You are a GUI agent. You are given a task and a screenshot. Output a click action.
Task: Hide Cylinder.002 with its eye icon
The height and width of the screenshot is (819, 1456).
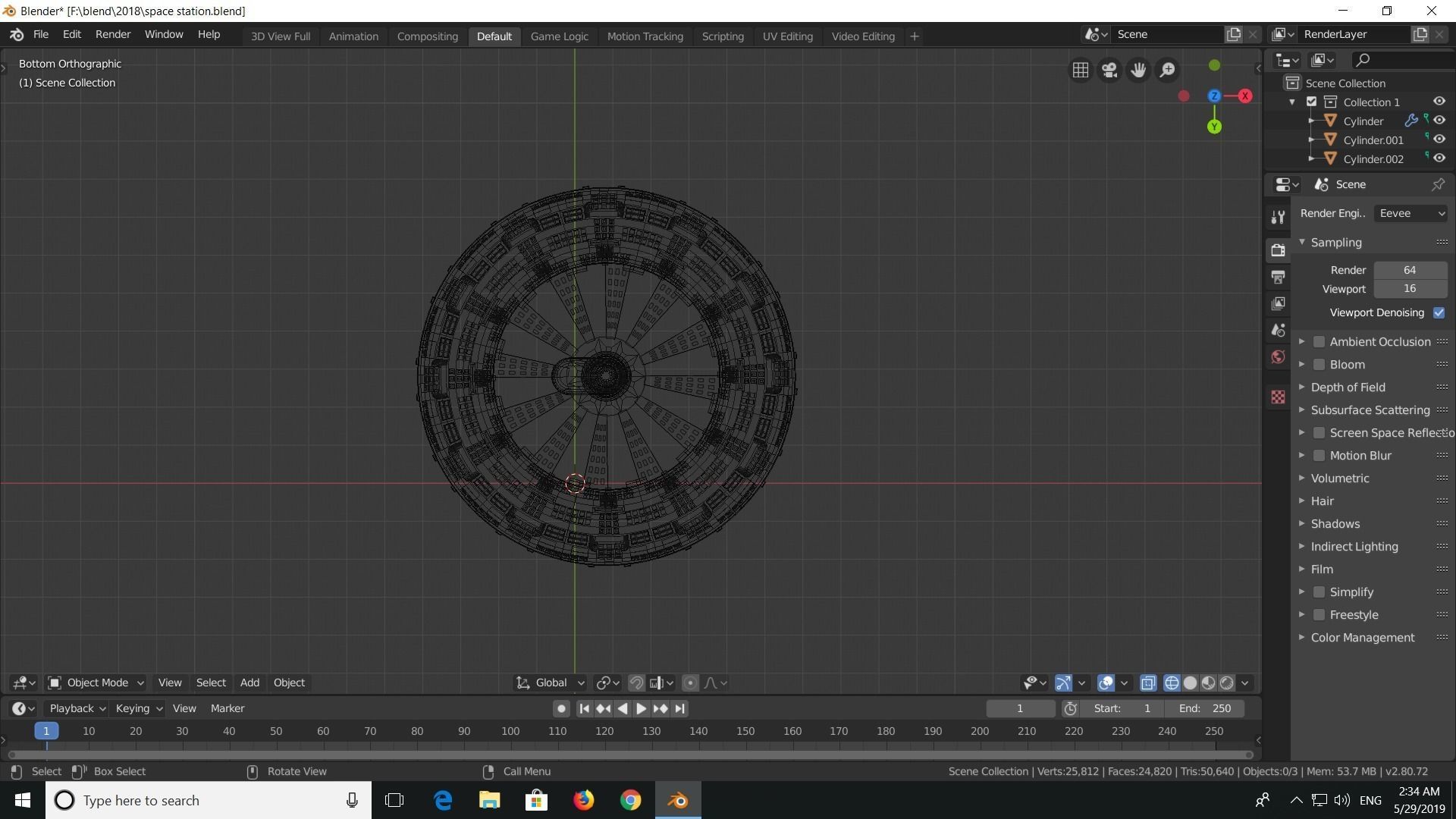[x=1439, y=158]
